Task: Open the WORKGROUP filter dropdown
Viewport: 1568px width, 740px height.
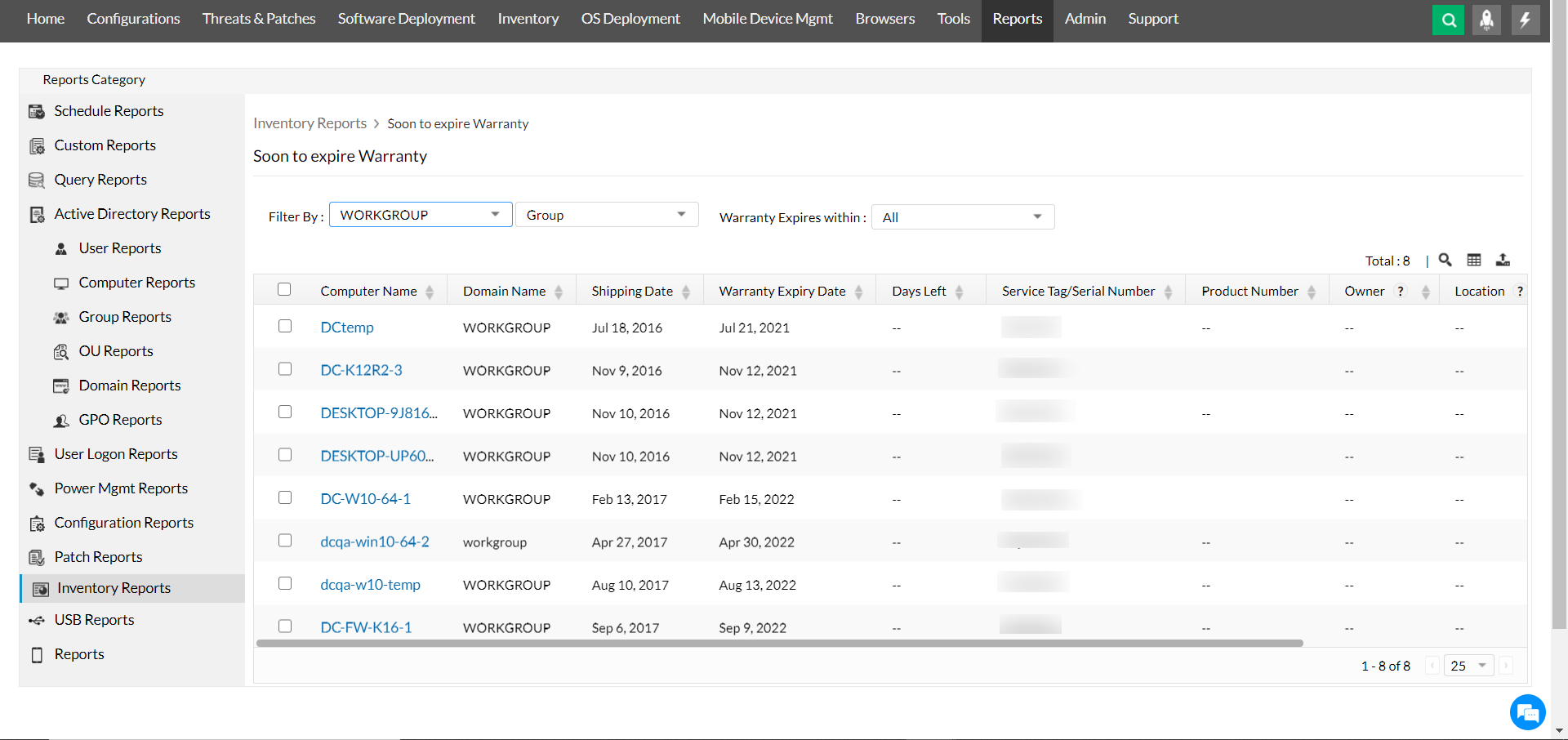Action: [420, 214]
